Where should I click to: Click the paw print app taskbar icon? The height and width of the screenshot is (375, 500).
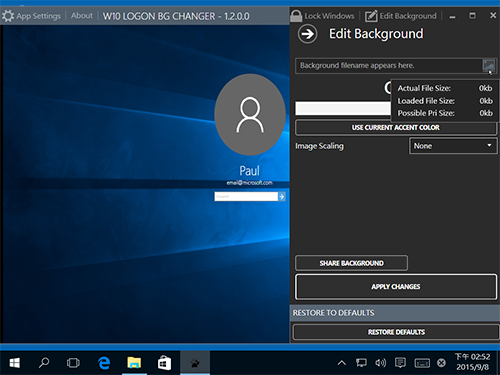pos(195,363)
